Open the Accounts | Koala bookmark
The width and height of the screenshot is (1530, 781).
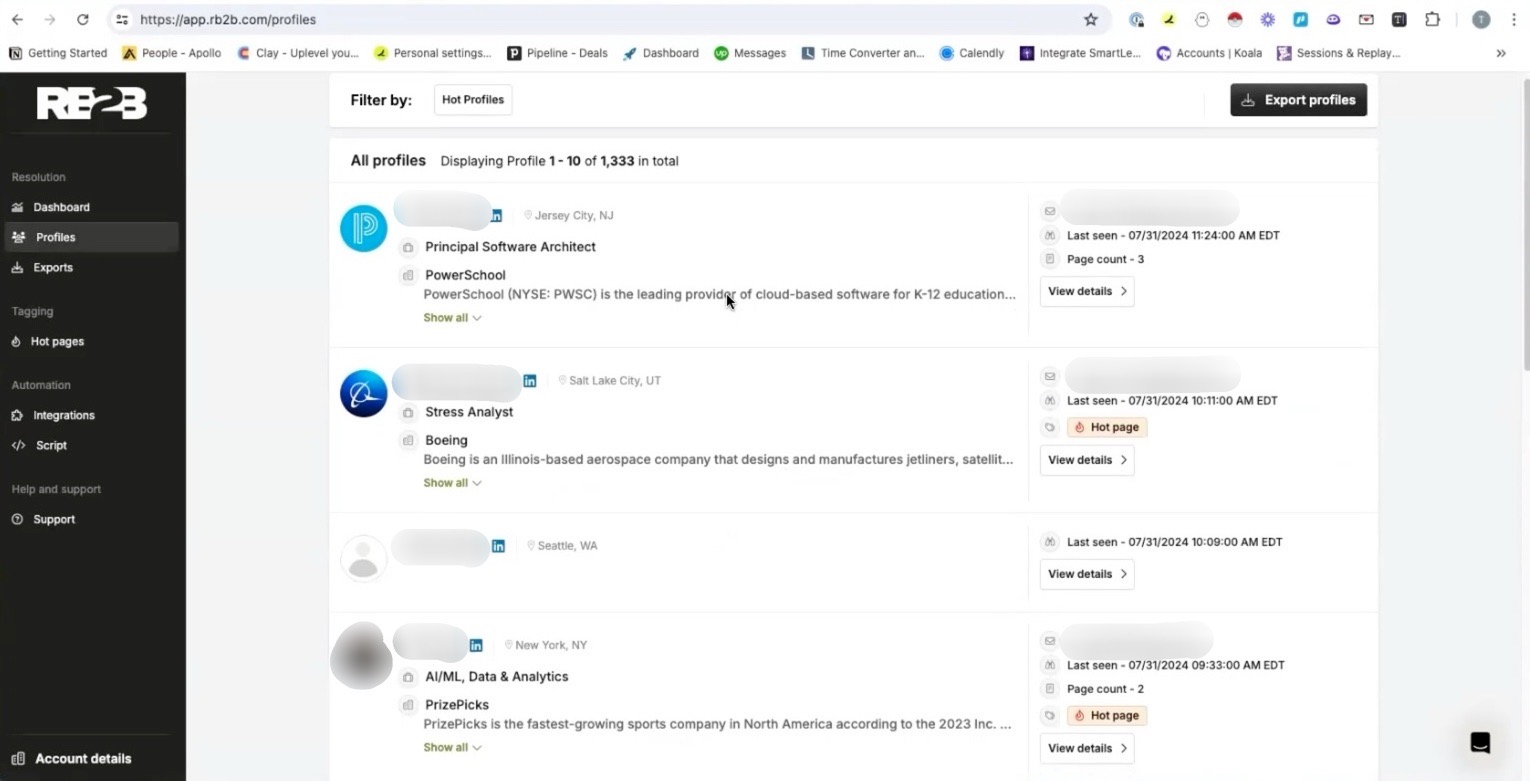click(1209, 53)
